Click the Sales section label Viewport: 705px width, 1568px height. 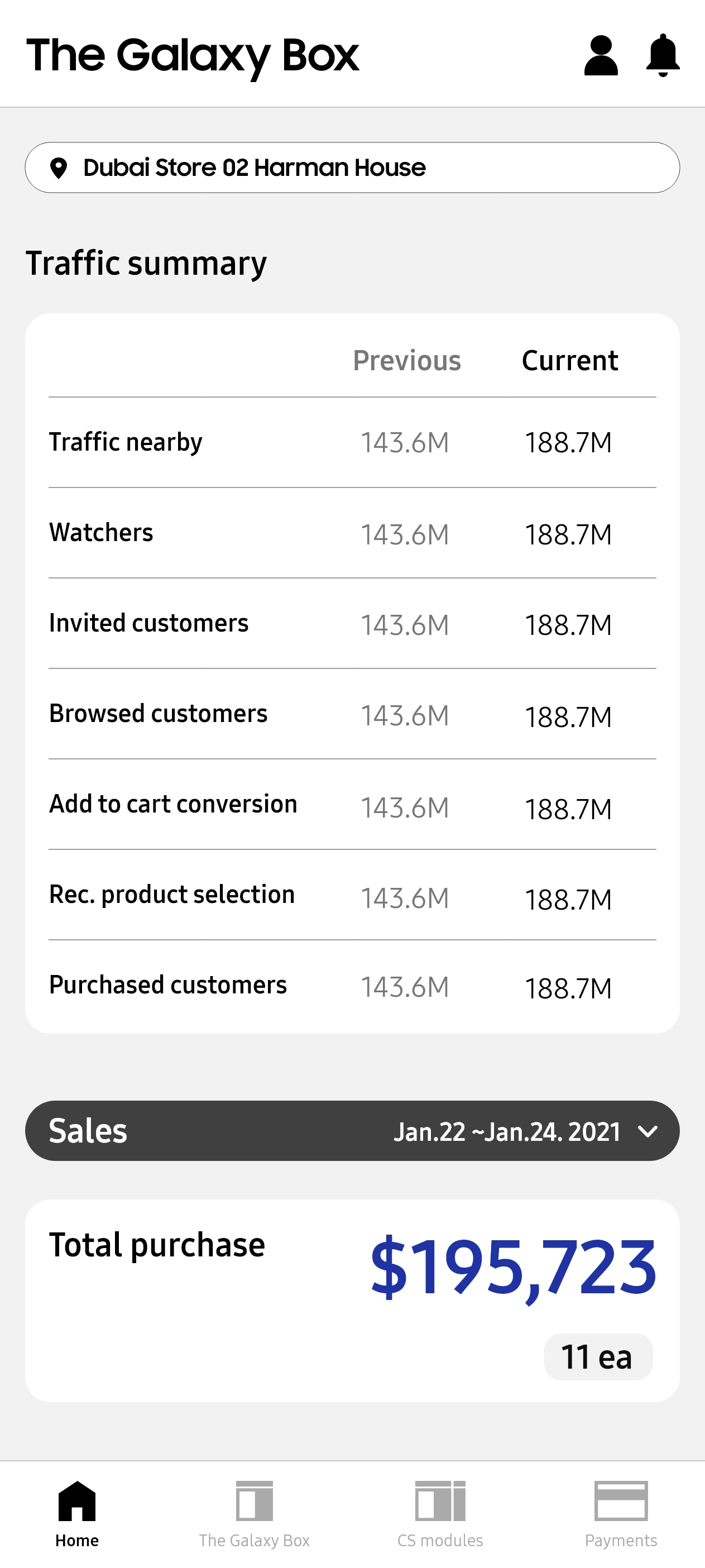(x=88, y=1131)
